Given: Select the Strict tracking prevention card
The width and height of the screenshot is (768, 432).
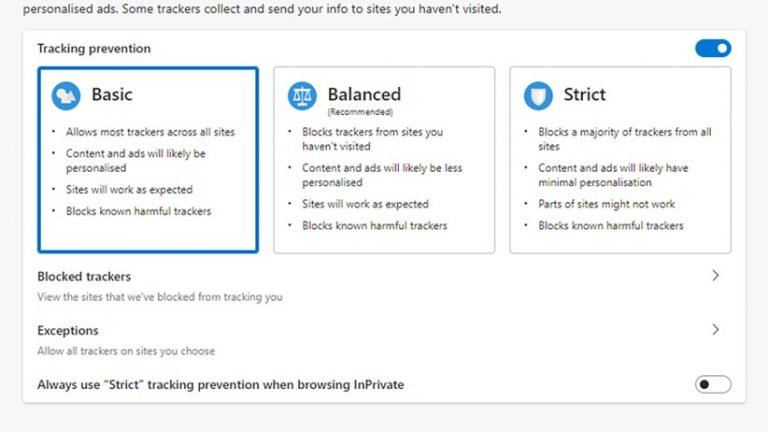Looking at the screenshot, I should 620,160.
